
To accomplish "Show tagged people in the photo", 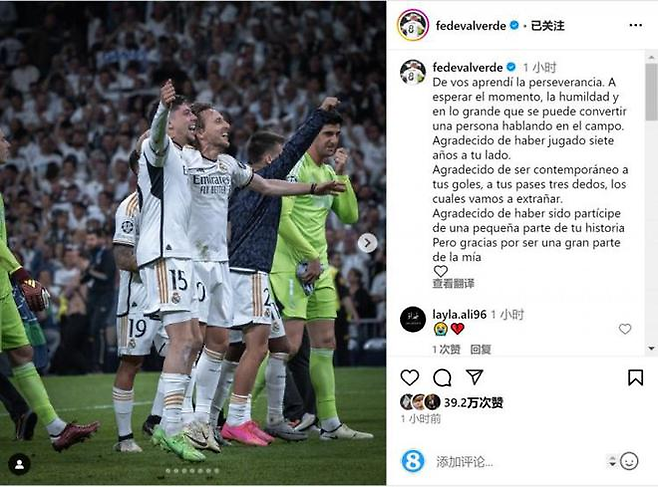I will click(x=19, y=464).
